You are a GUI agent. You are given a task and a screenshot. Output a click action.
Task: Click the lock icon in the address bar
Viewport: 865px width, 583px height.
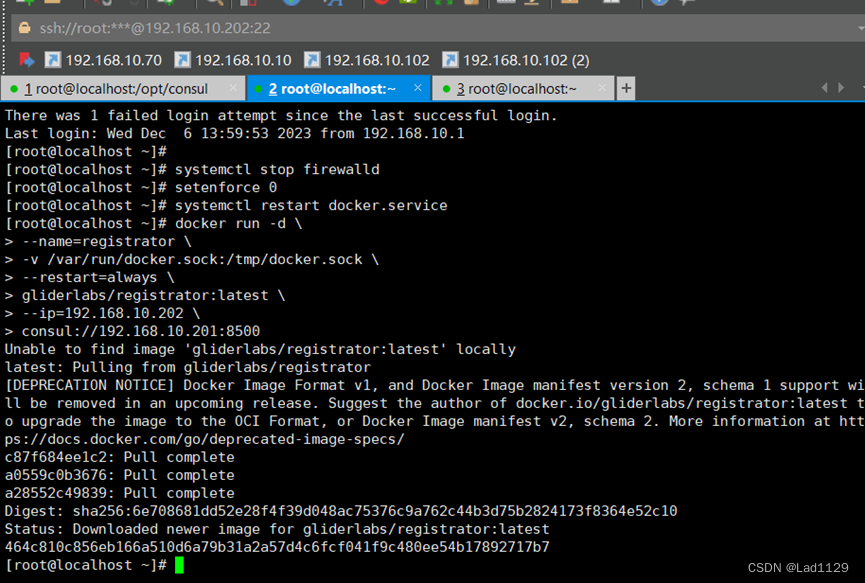pyautogui.click(x=22, y=29)
